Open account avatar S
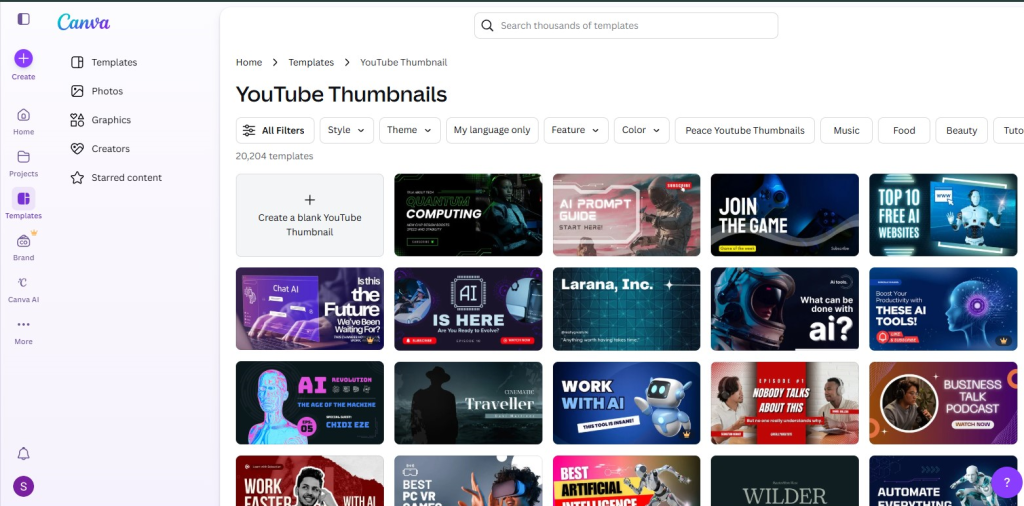 24,486
